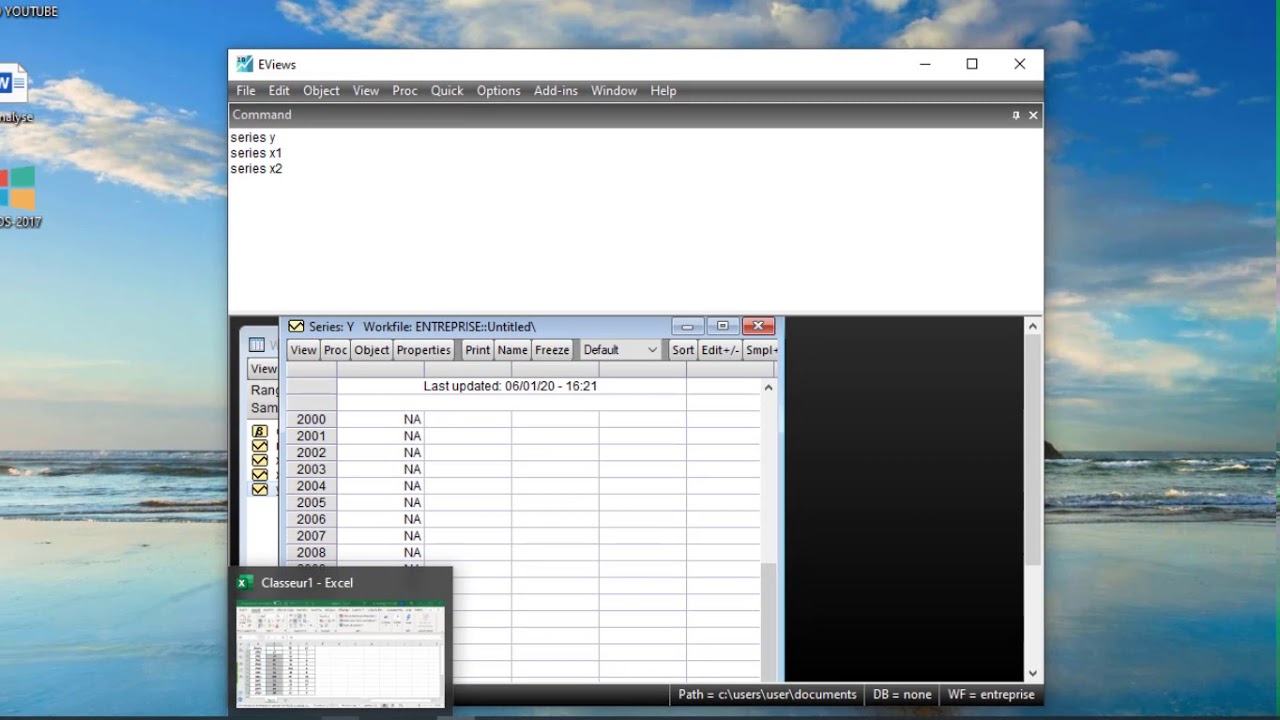Click the series icon in Series Y title bar
The image size is (1280, 720).
[296, 326]
